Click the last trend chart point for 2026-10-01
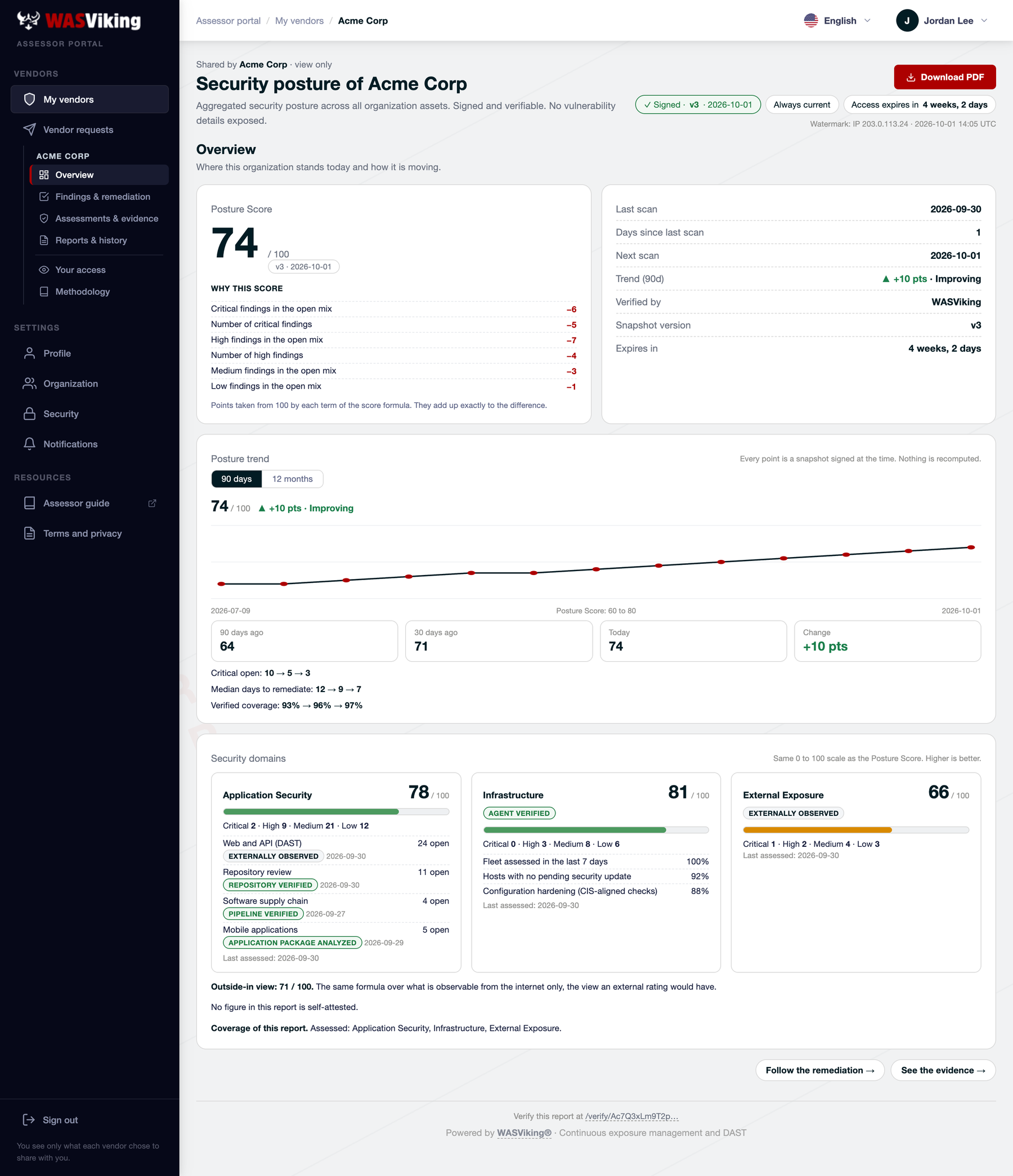The width and height of the screenshot is (1013, 1176). 970,547
